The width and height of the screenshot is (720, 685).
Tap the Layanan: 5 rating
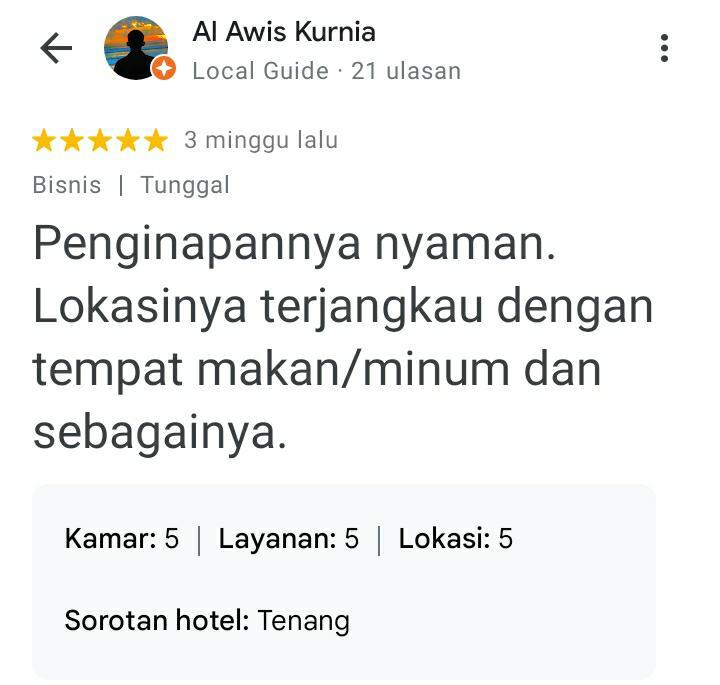(x=288, y=538)
